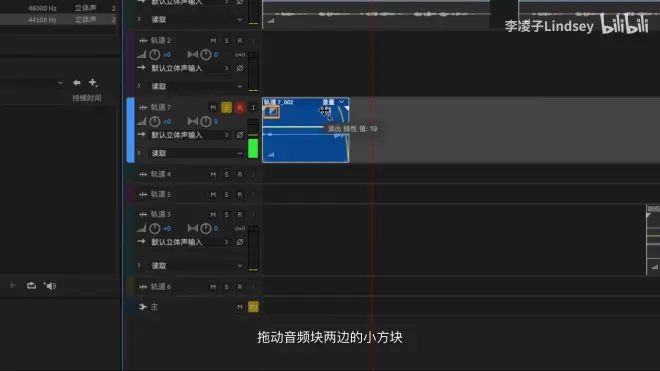Click the stereo pan icon on 轨道 7
660x371 pixels.
point(193,121)
